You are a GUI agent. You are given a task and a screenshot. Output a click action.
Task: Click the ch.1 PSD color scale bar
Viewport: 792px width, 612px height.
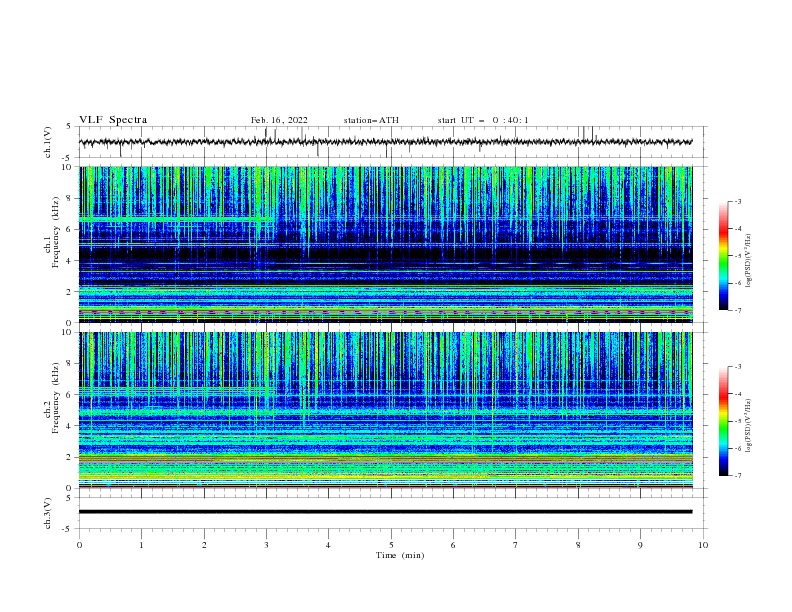point(723,256)
